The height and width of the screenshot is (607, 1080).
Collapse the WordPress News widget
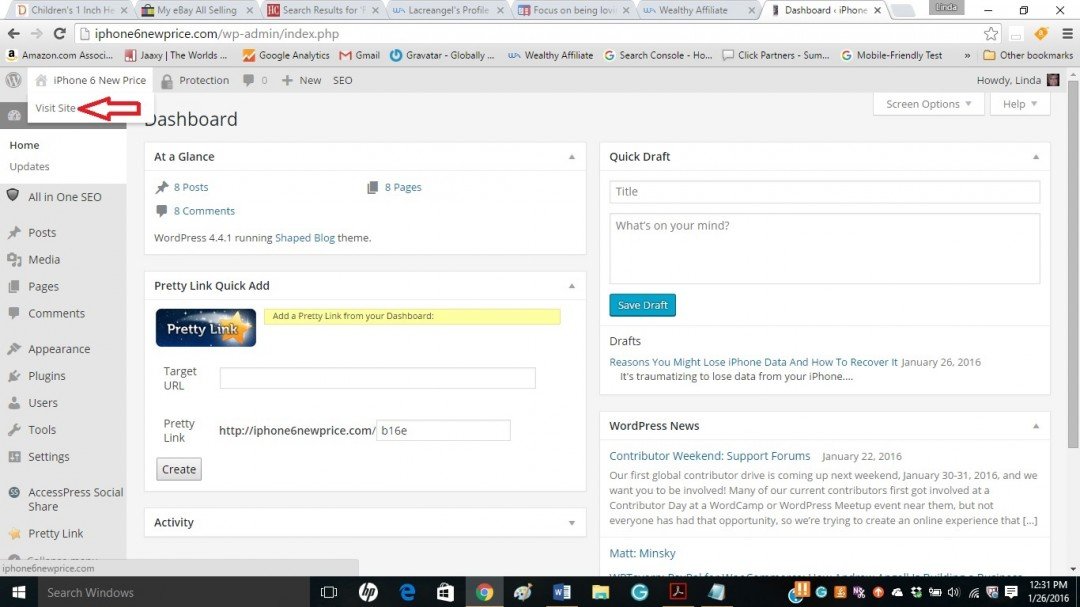click(x=1035, y=426)
